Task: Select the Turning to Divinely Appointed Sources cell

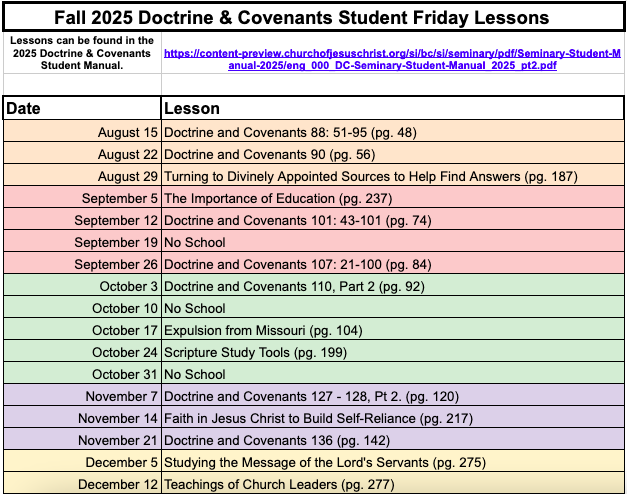Action: click(x=393, y=176)
